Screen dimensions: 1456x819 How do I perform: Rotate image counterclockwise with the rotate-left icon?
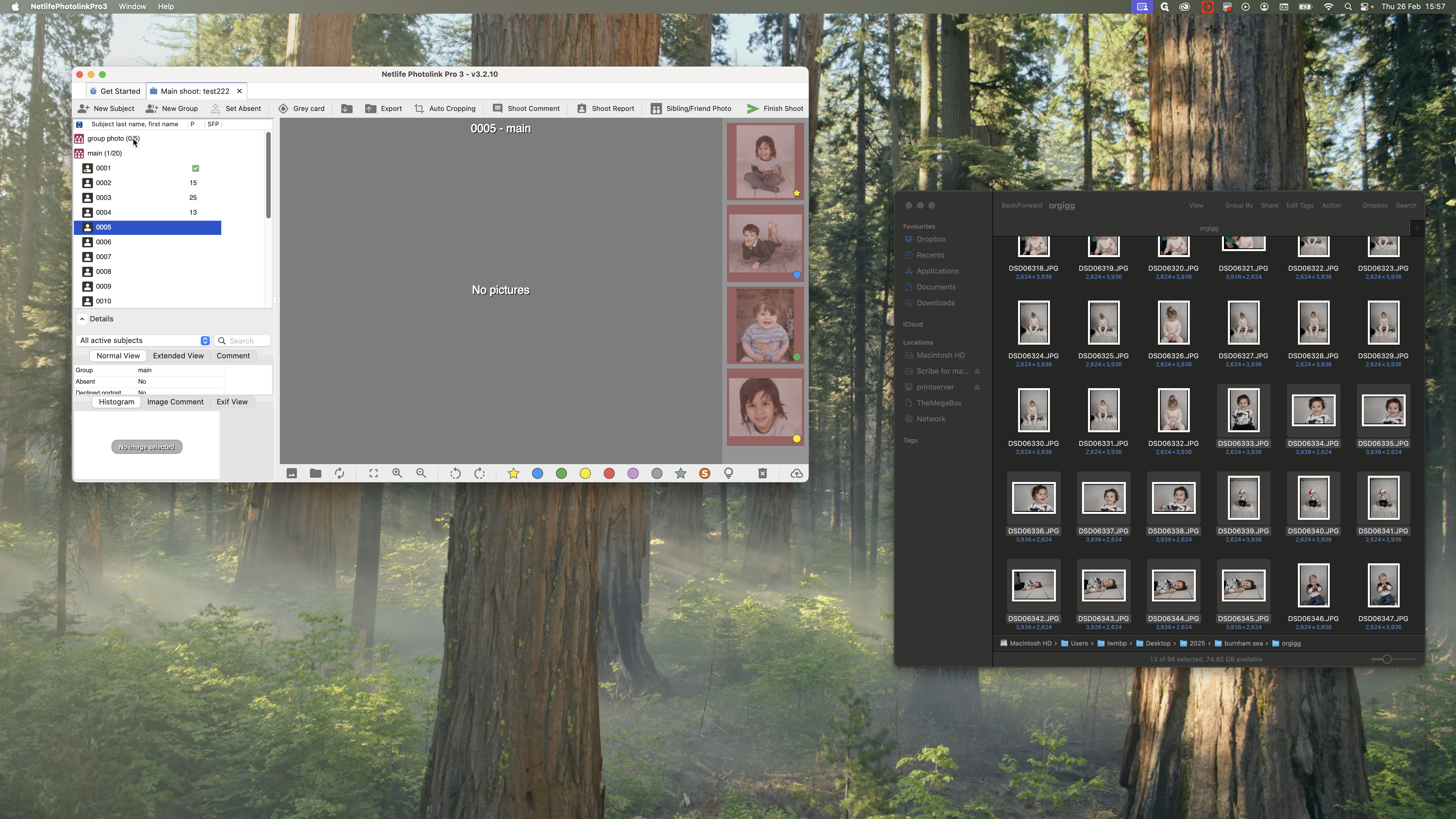pyautogui.click(x=455, y=473)
